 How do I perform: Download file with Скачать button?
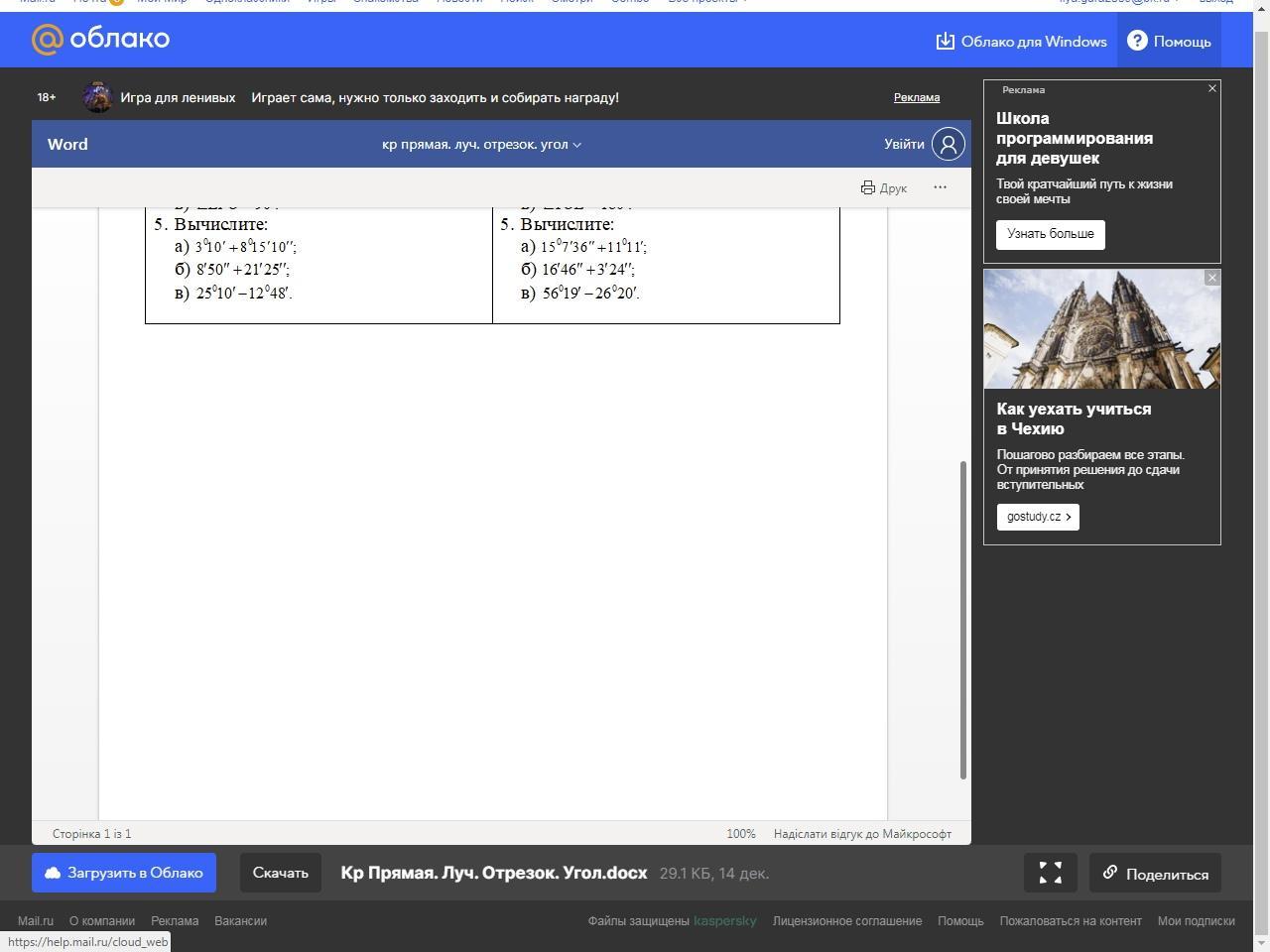(281, 873)
